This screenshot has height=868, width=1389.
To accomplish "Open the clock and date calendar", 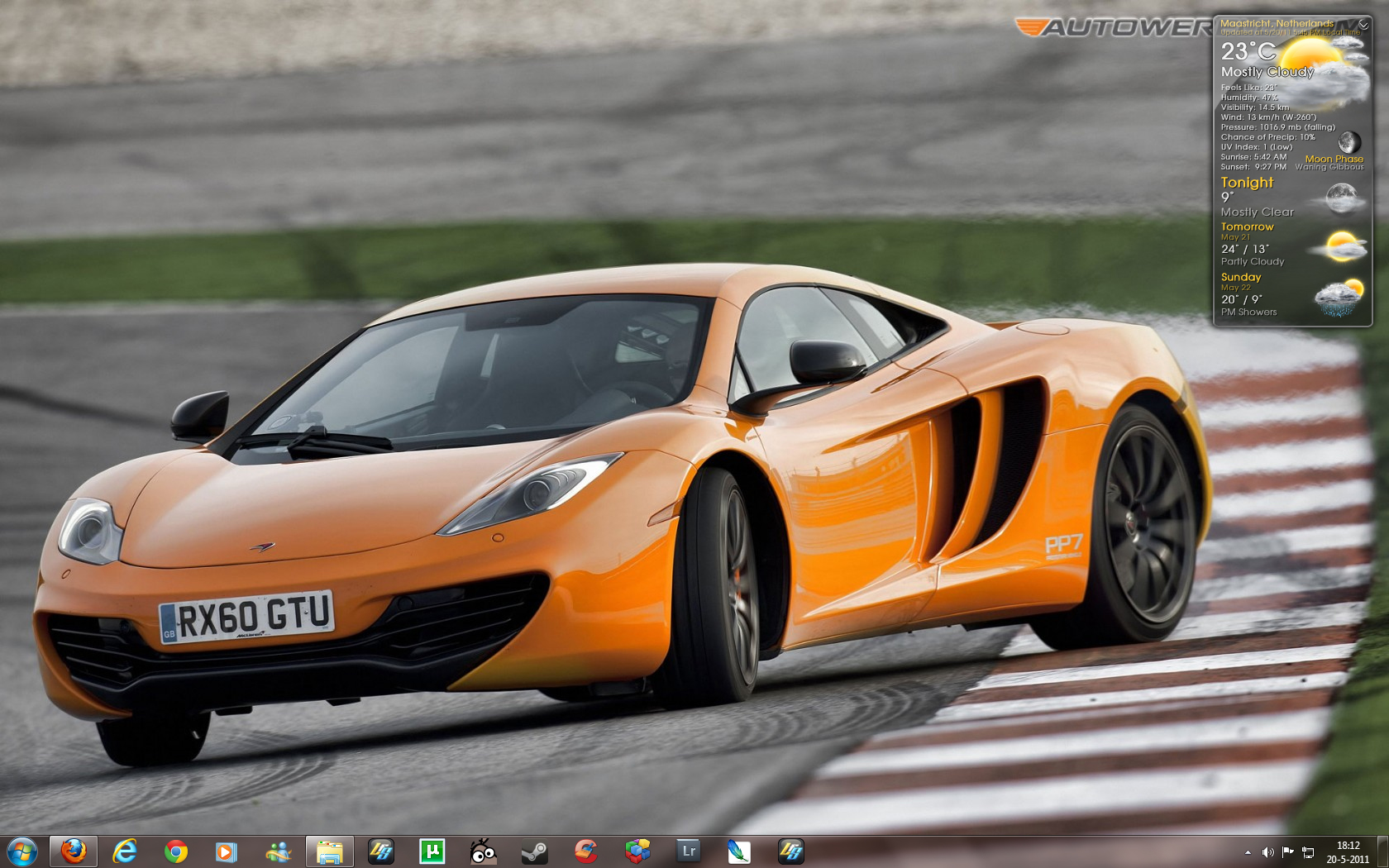I will [1348, 851].
